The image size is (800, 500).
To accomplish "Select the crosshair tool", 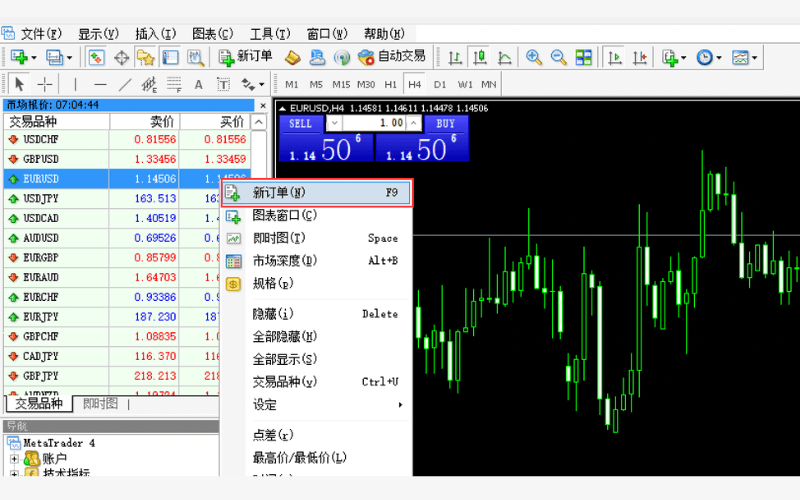I will click(x=45, y=84).
